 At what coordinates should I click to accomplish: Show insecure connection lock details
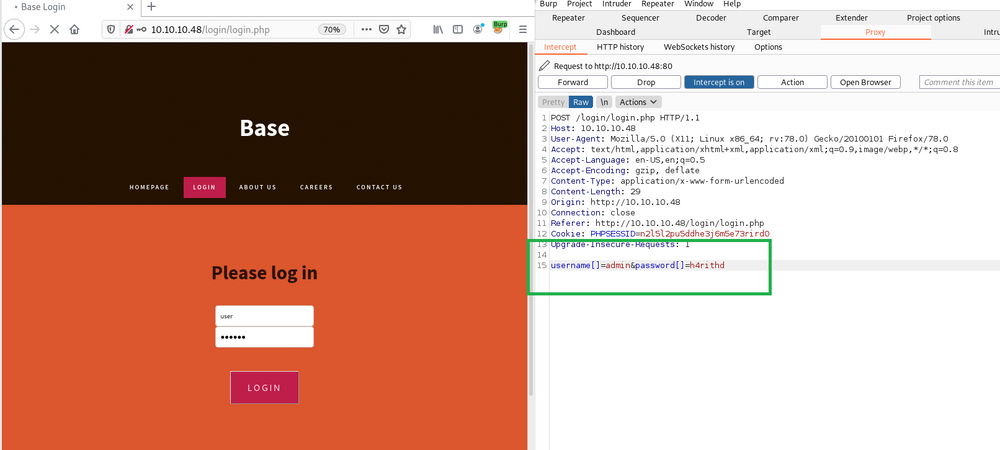coord(128,29)
